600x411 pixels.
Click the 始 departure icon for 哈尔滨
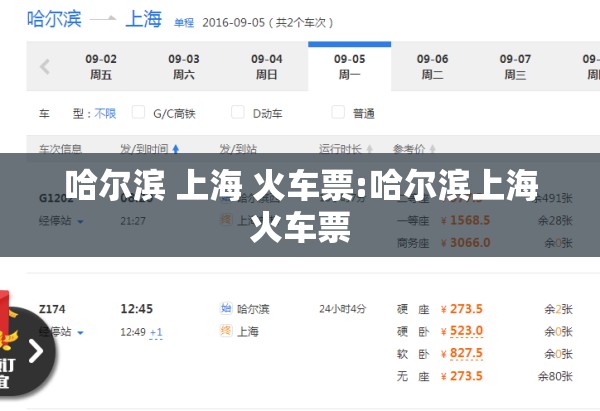pyautogui.click(x=226, y=308)
